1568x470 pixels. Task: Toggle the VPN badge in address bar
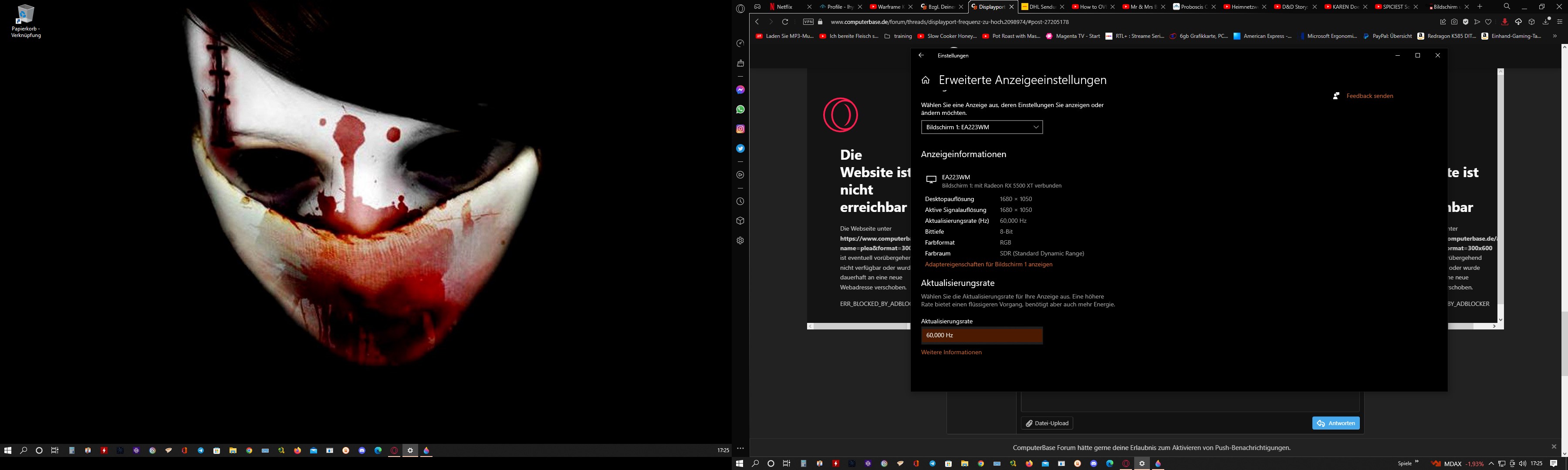click(808, 22)
